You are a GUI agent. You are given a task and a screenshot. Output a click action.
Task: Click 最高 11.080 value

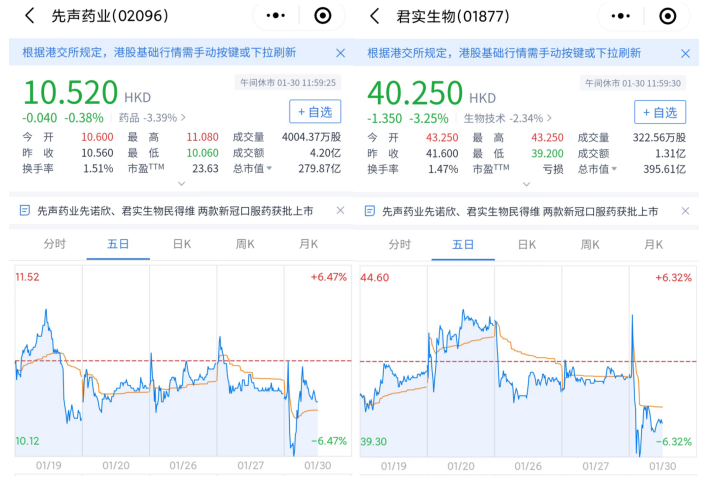[x=202, y=137]
